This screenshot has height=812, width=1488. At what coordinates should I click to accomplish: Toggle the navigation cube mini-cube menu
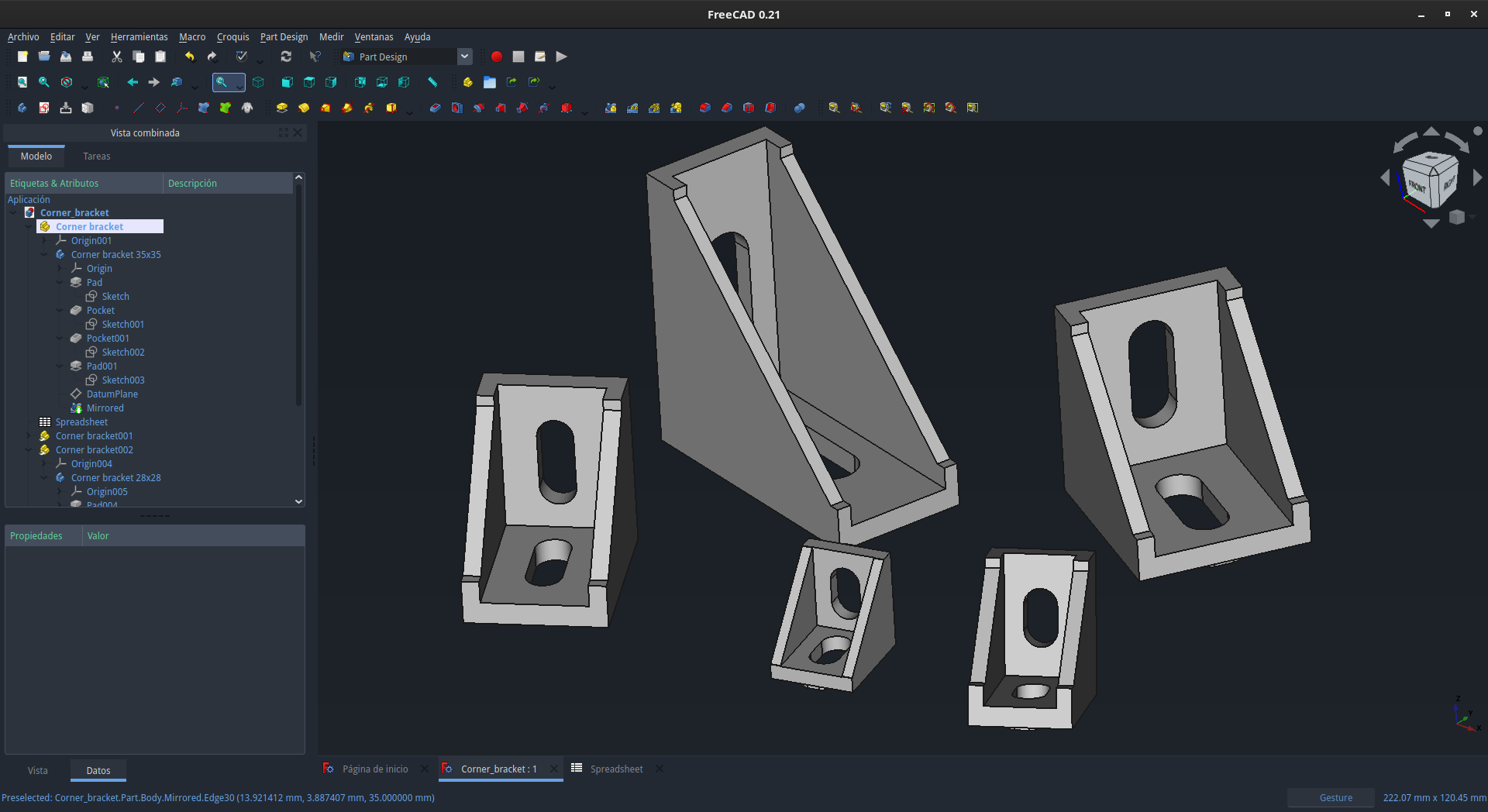click(x=1458, y=218)
